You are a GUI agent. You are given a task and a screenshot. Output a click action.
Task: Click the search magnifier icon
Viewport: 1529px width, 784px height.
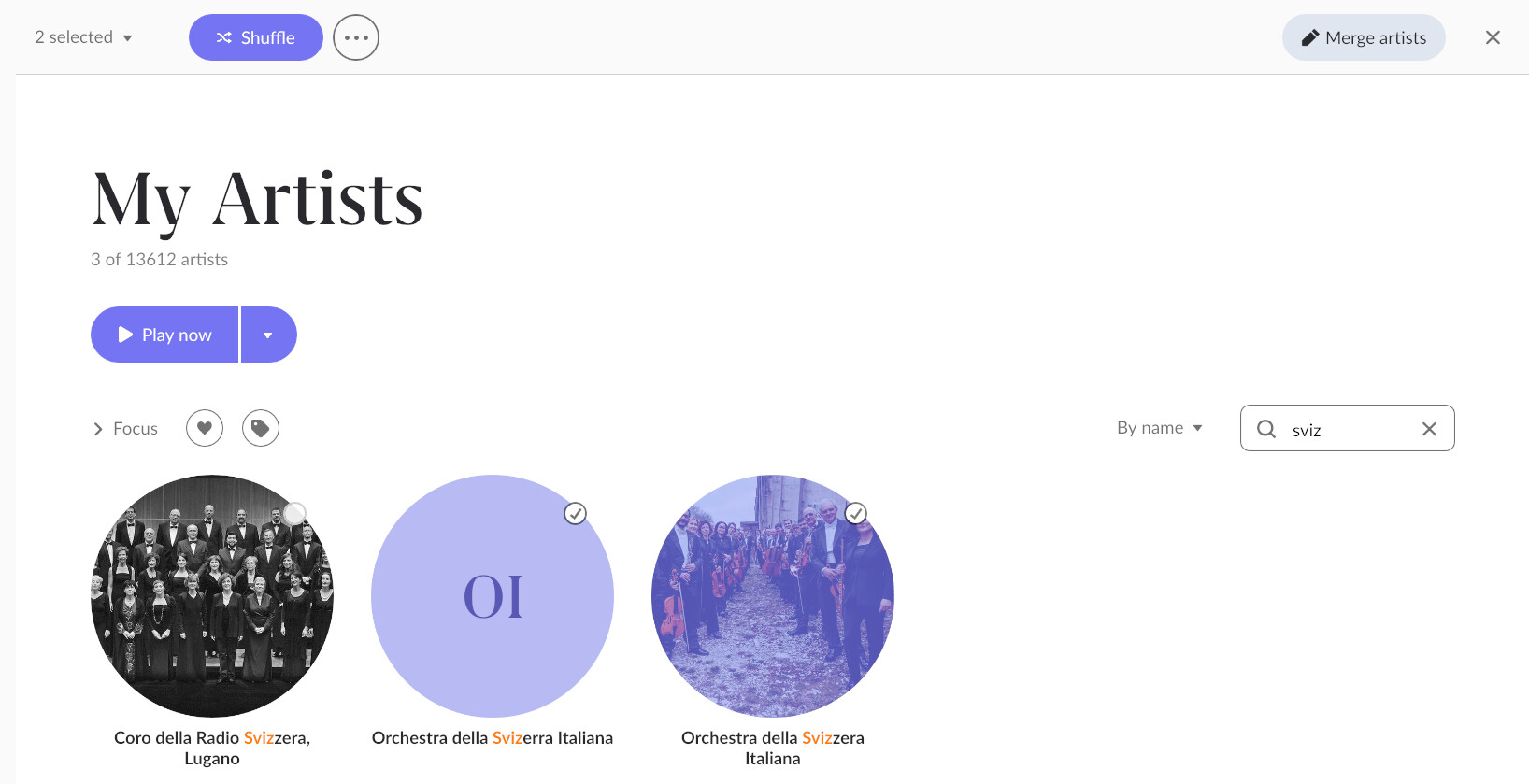1266,429
